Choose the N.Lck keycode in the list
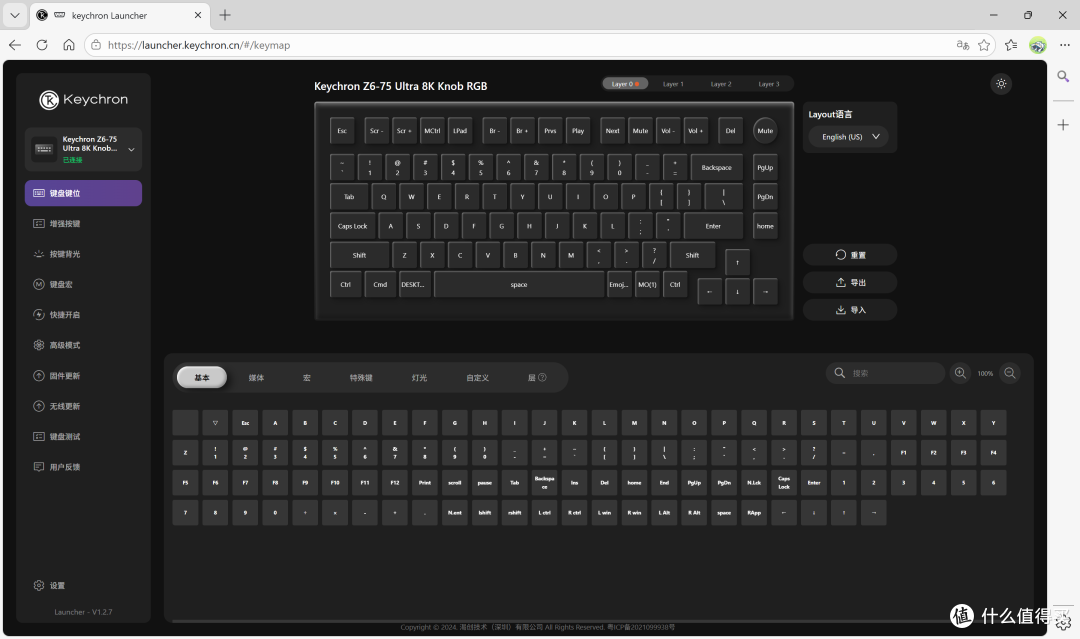This screenshot has height=639, width=1080. tap(754, 483)
